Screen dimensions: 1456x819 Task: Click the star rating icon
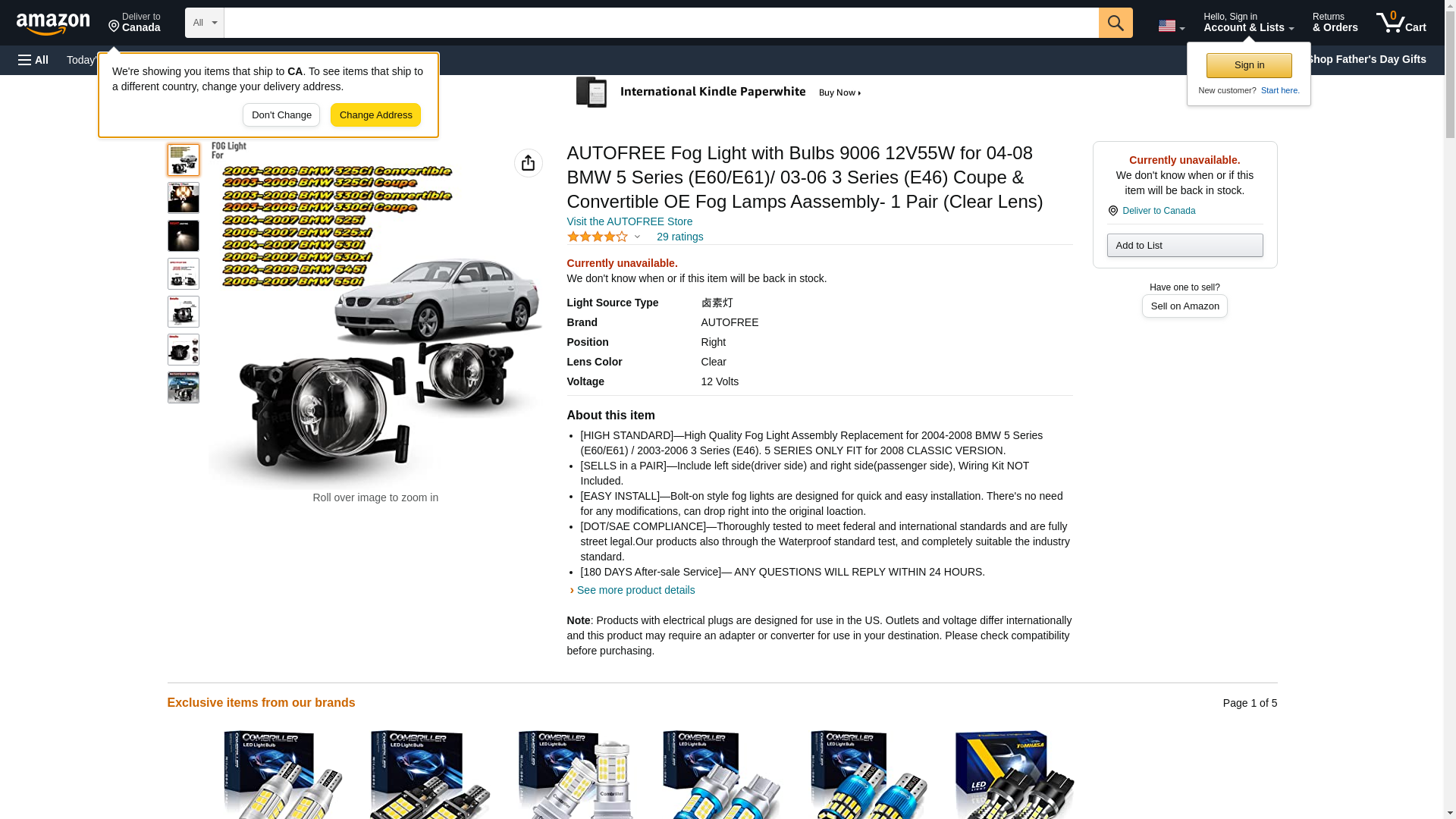coord(598,237)
